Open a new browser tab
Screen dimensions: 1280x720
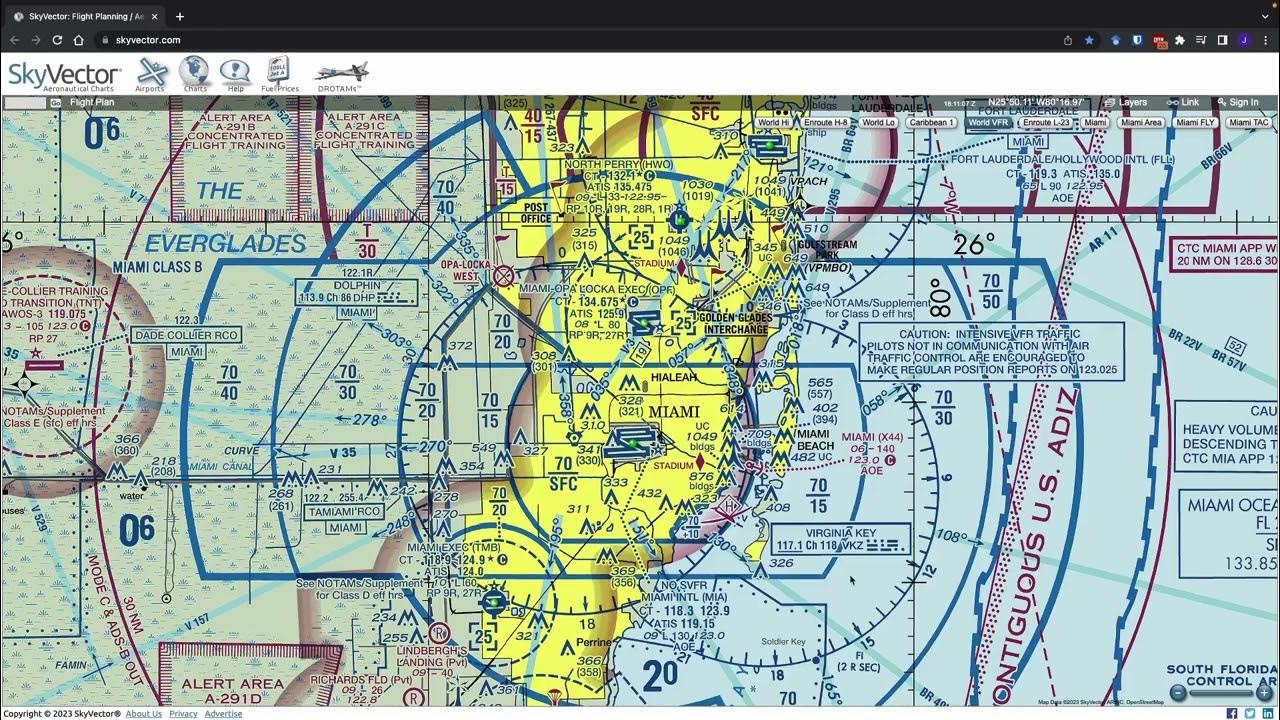pos(180,16)
